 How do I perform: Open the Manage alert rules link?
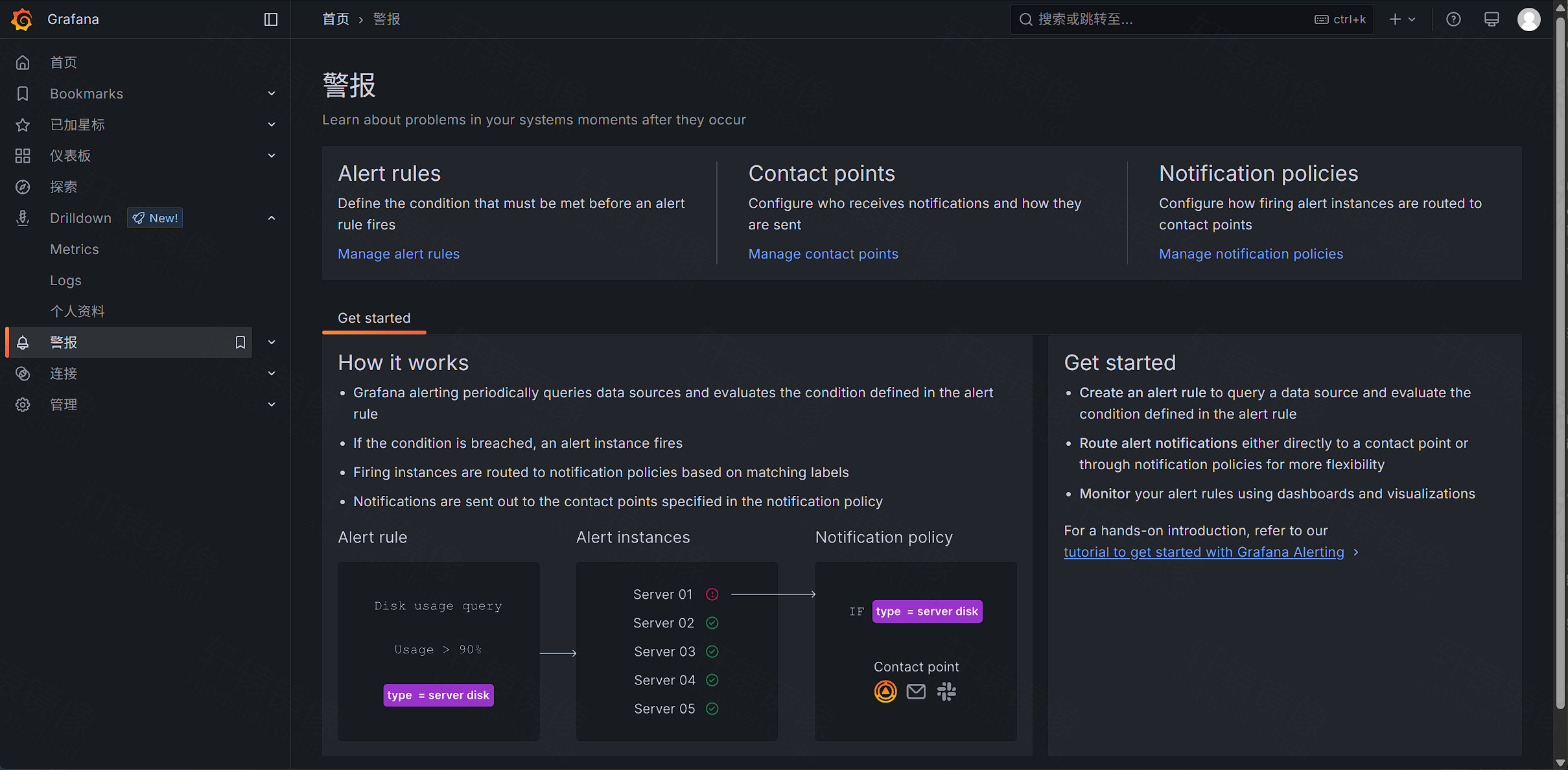coord(399,253)
